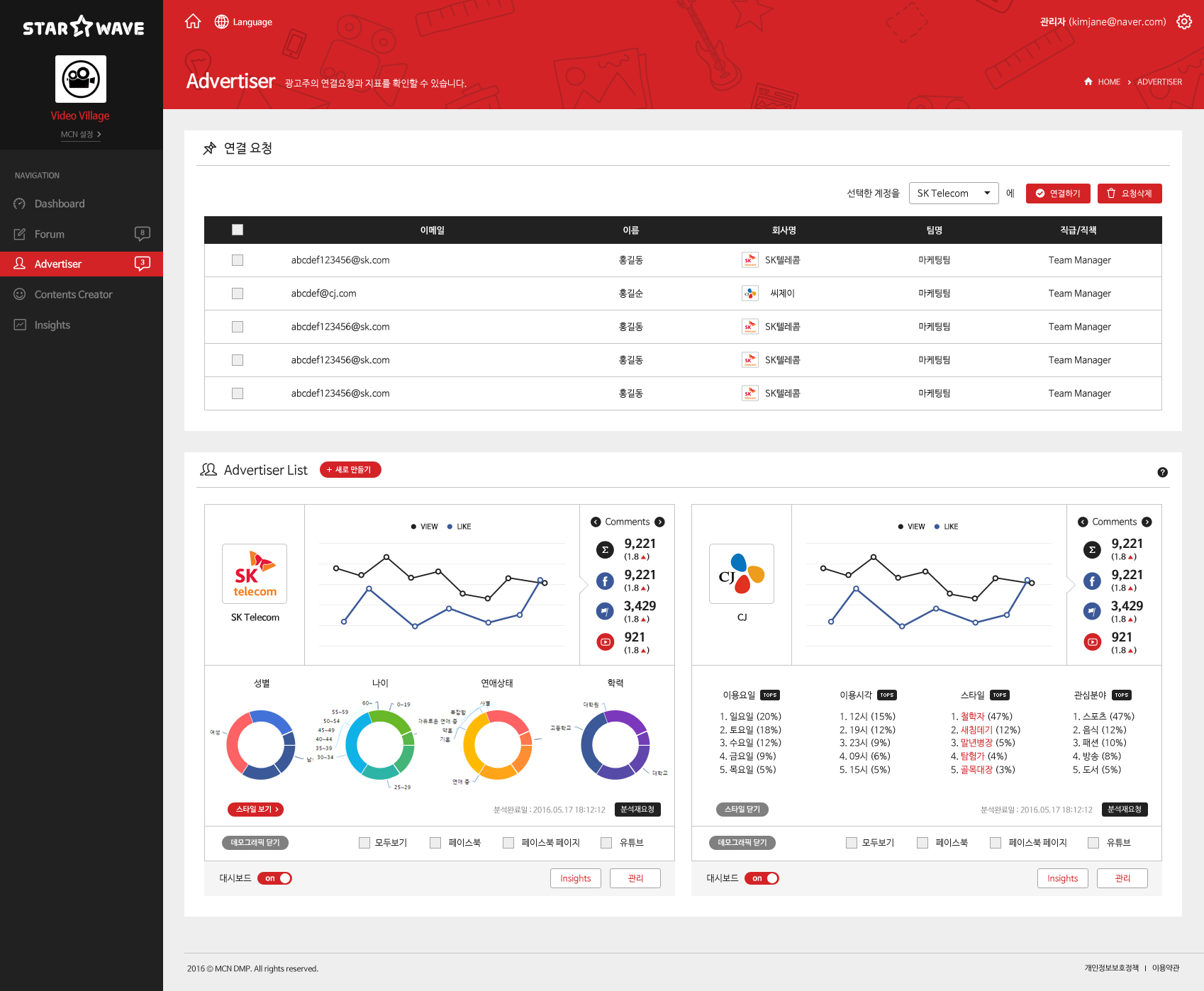This screenshot has height=991, width=1204.
Task: Click the 성별 donut chart
Action: tap(261, 745)
